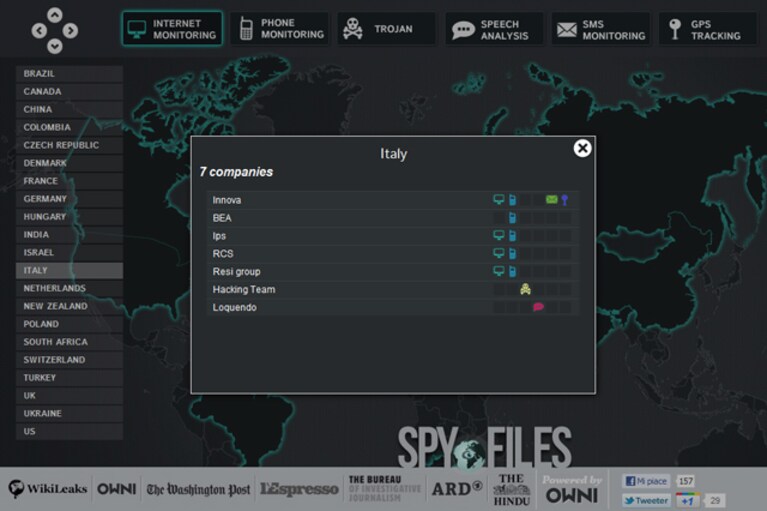This screenshot has width=767, height=511.
Task: Select Israel in the country list
Action: click(69, 252)
